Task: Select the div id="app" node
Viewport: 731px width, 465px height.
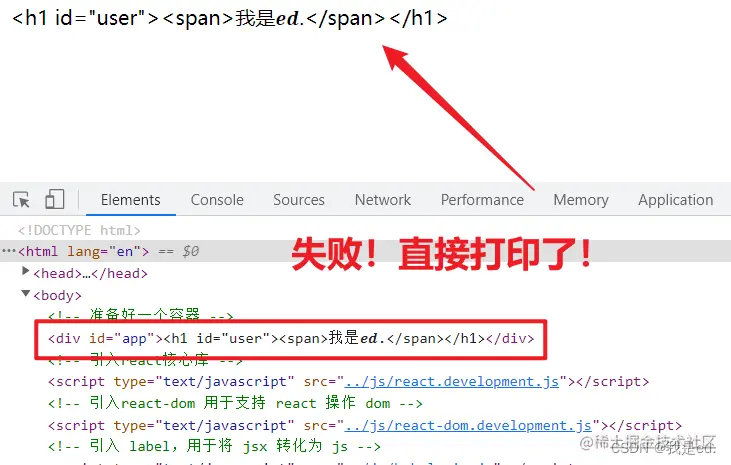Action: (291, 338)
